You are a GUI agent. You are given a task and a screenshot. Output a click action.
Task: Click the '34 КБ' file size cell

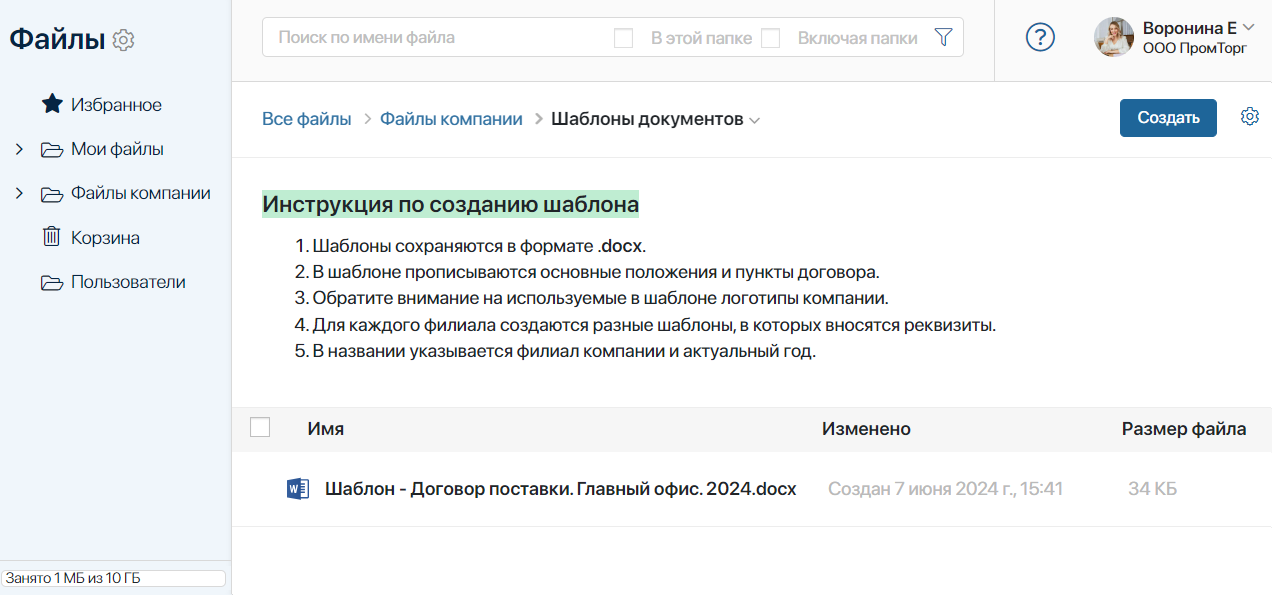pos(1152,489)
